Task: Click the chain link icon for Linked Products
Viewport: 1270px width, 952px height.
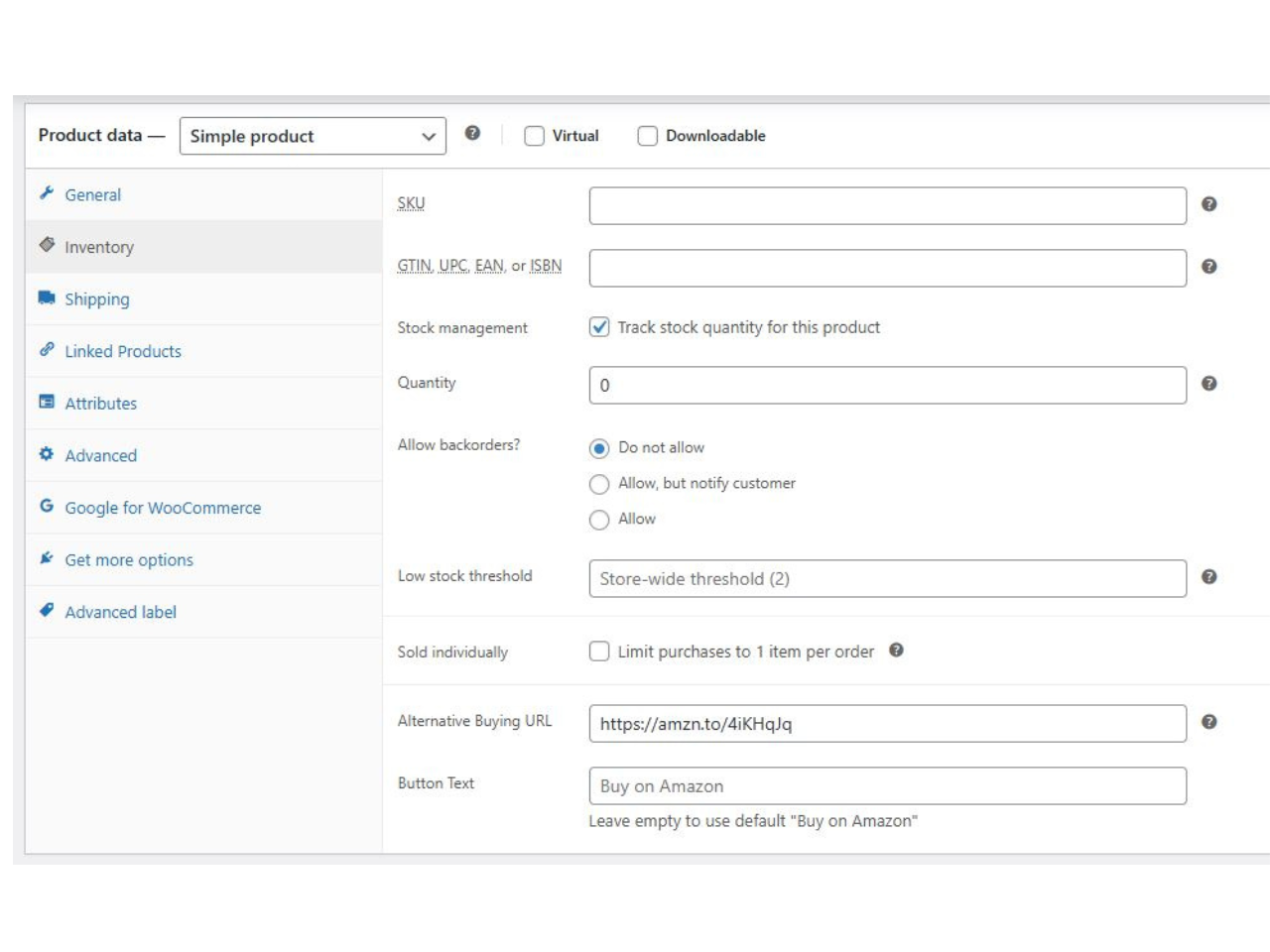Action: [x=46, y=350]
